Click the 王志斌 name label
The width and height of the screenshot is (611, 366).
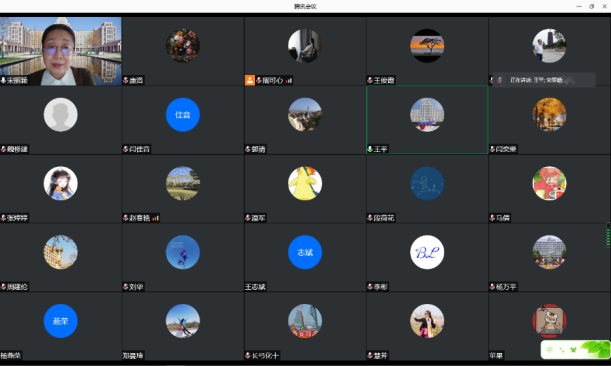click(255, 287)
